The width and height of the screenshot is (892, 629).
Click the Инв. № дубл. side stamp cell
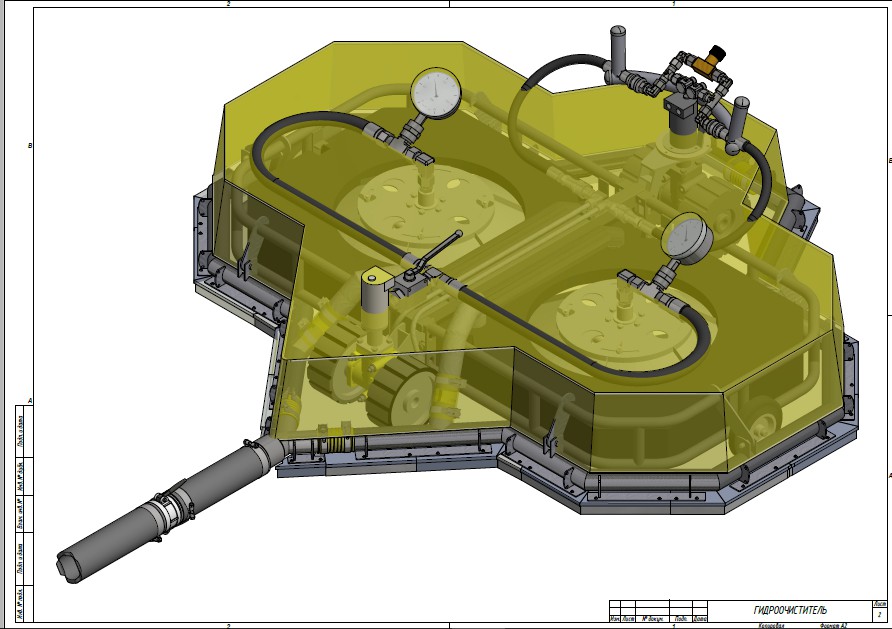click(x=20, y=477)
